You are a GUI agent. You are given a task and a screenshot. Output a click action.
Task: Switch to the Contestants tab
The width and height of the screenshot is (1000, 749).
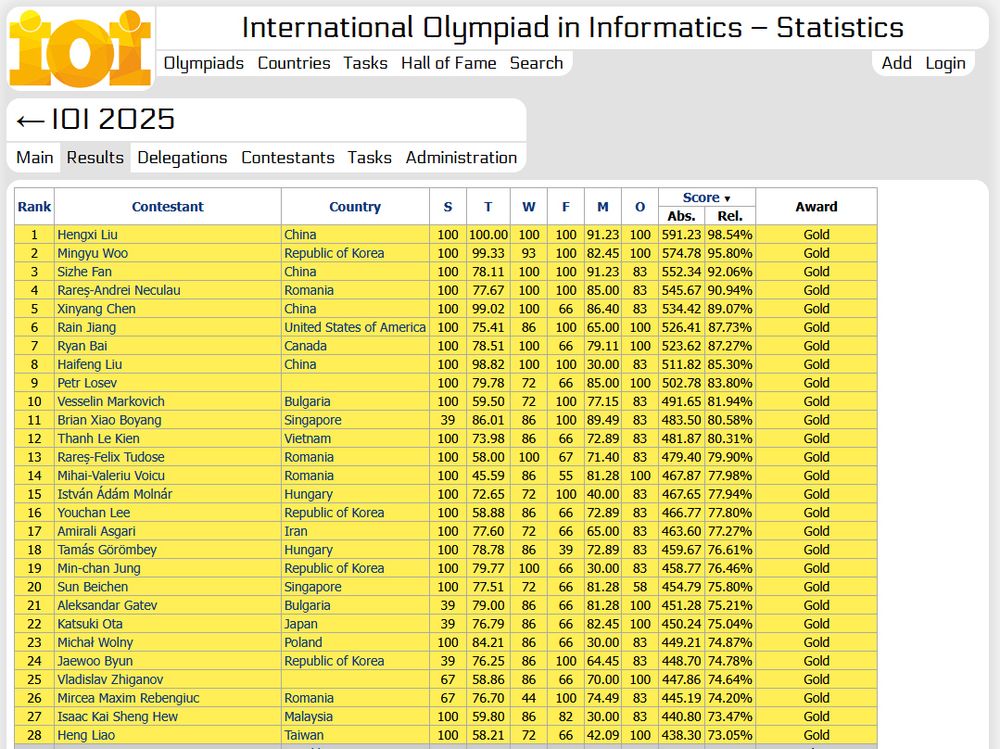(288, 158)
